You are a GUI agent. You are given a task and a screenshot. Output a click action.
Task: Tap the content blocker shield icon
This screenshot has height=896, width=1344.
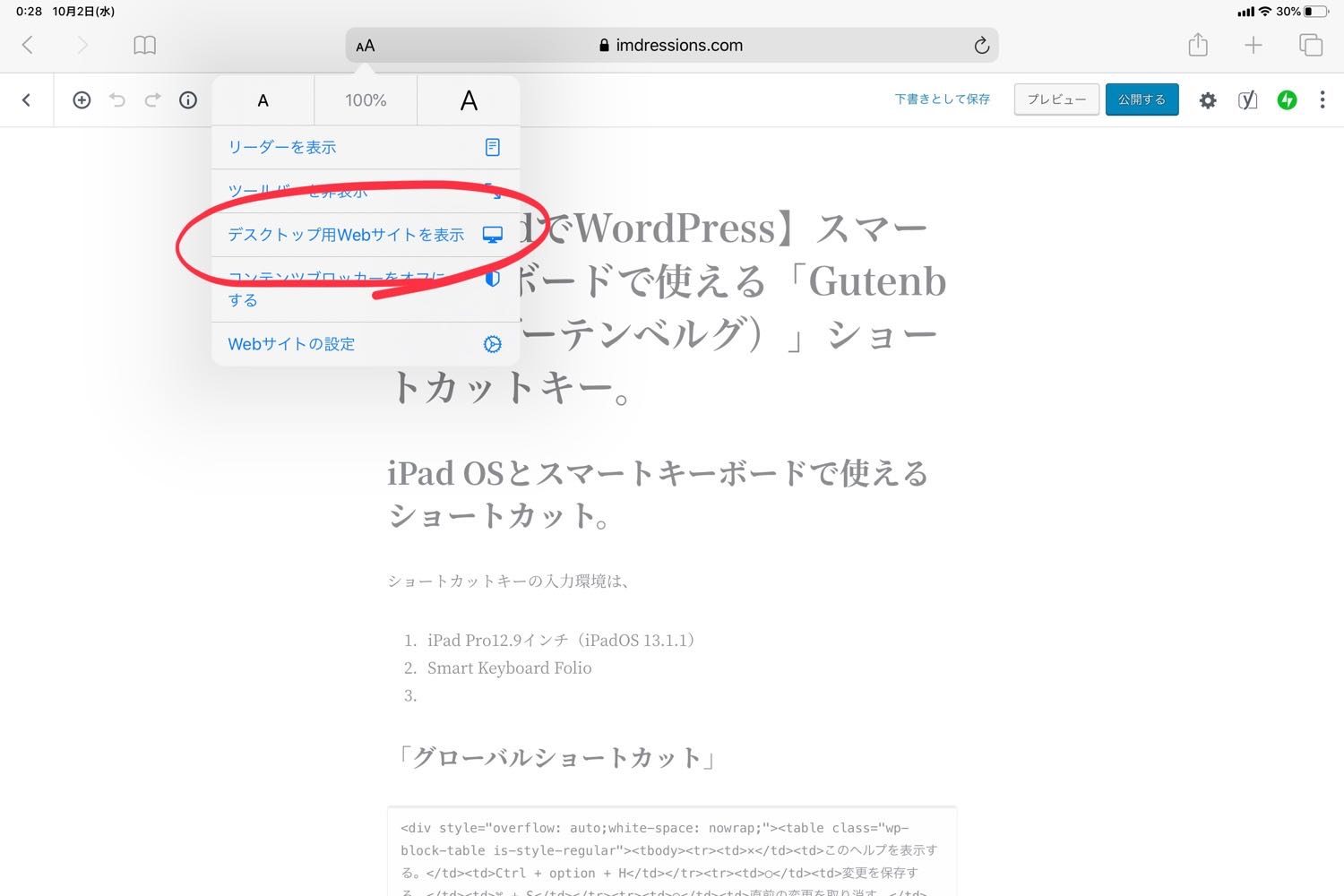[492, 278]
